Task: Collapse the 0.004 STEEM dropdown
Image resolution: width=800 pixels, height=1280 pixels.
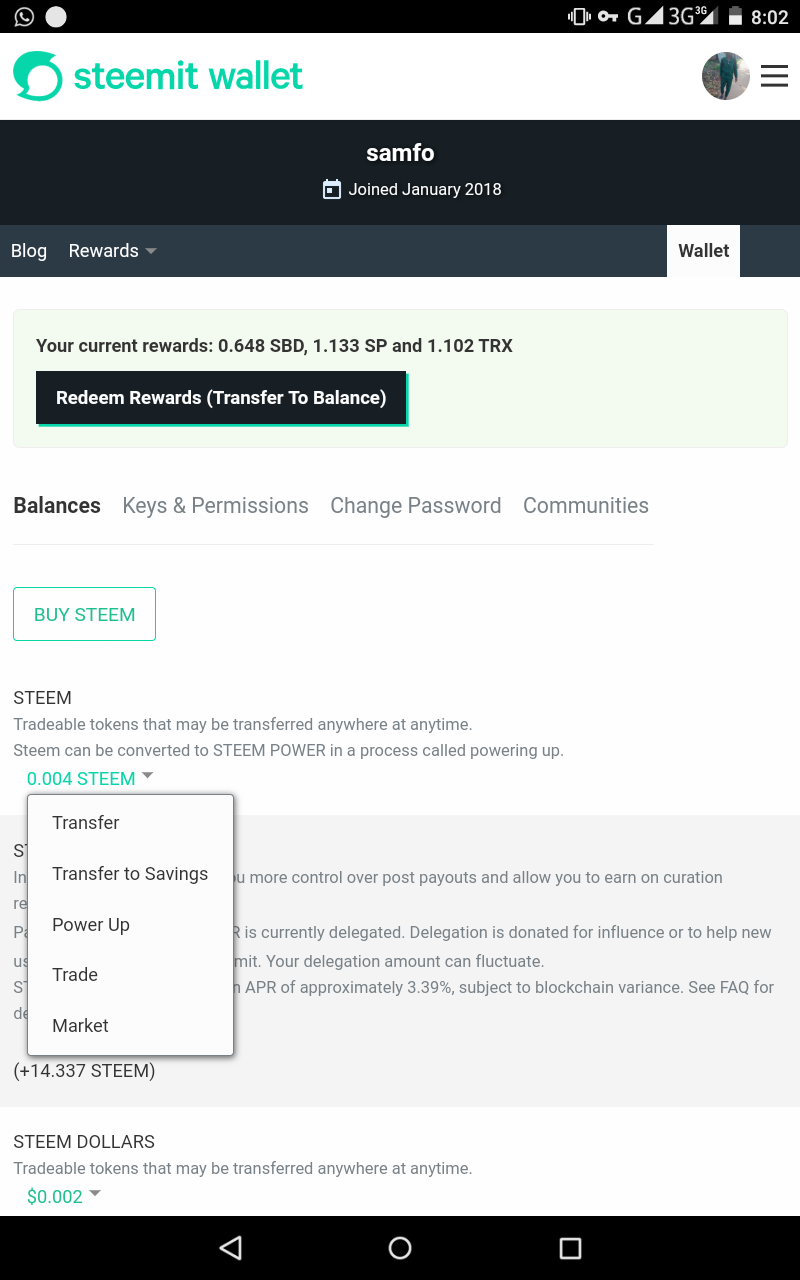Action: (90, 779)
